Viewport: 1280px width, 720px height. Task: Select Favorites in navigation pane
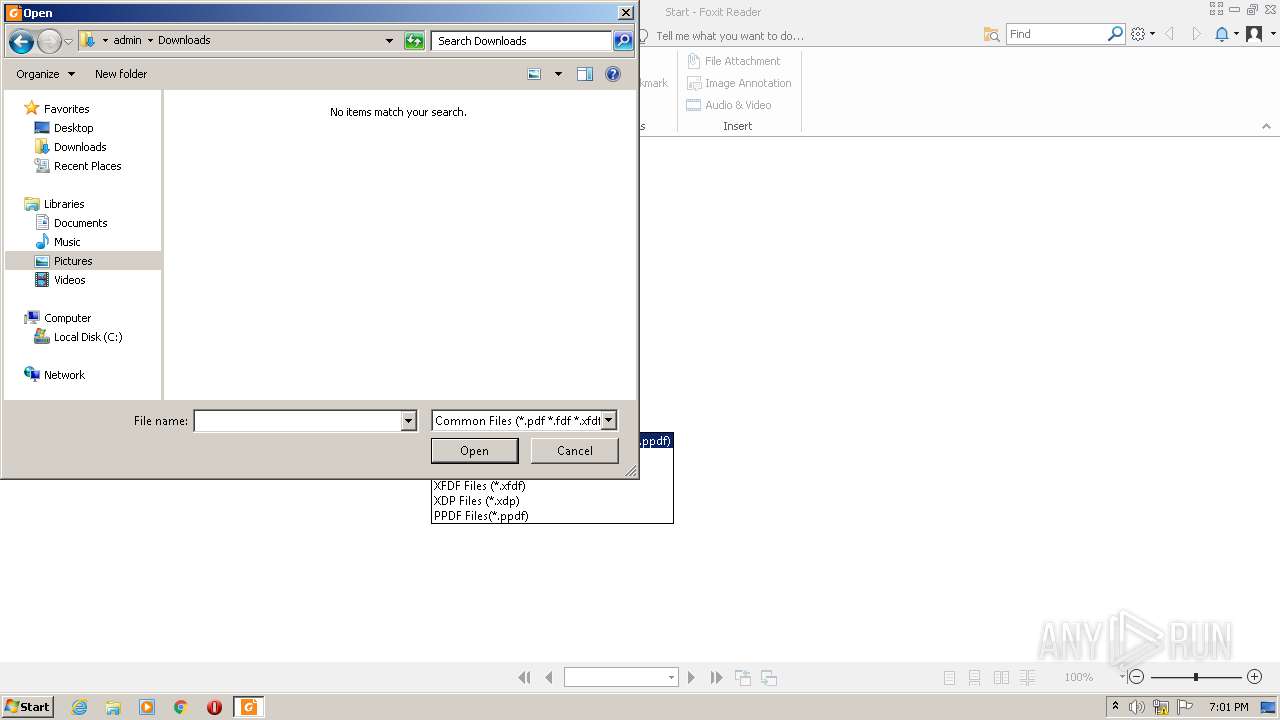pos(66,109)
